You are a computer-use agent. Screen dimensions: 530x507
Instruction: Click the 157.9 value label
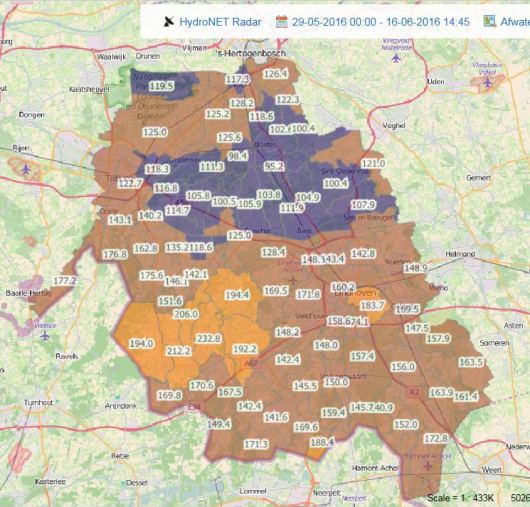pos(438,338)
